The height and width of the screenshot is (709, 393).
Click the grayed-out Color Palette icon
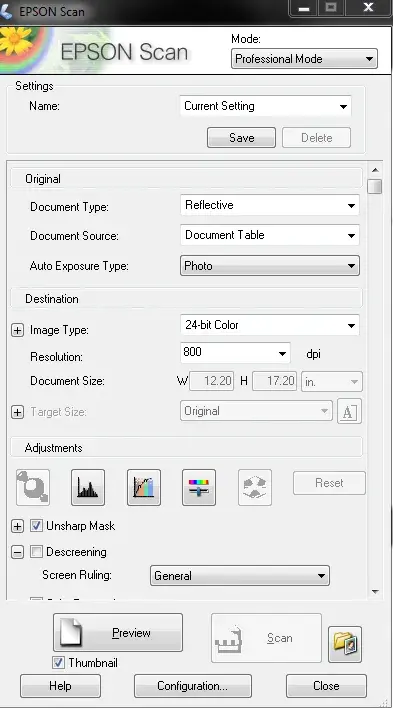[x=255, y=487]
